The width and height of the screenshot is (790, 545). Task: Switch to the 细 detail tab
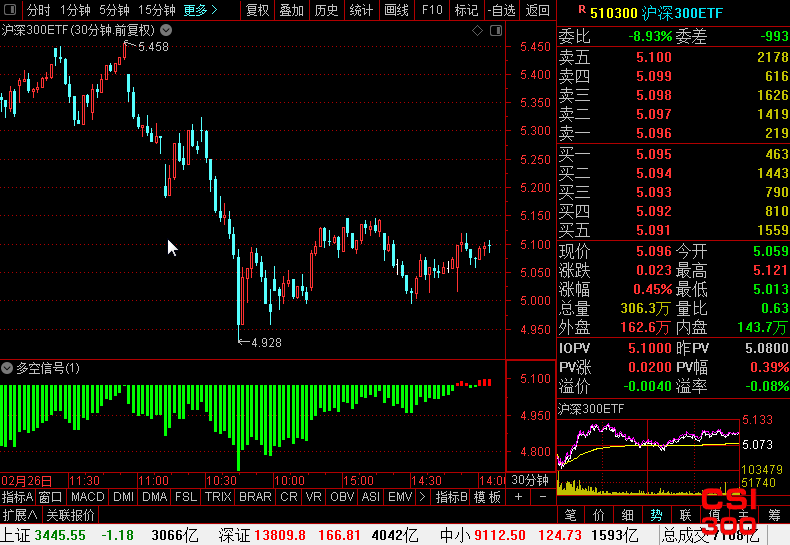(x=628, y=515)
